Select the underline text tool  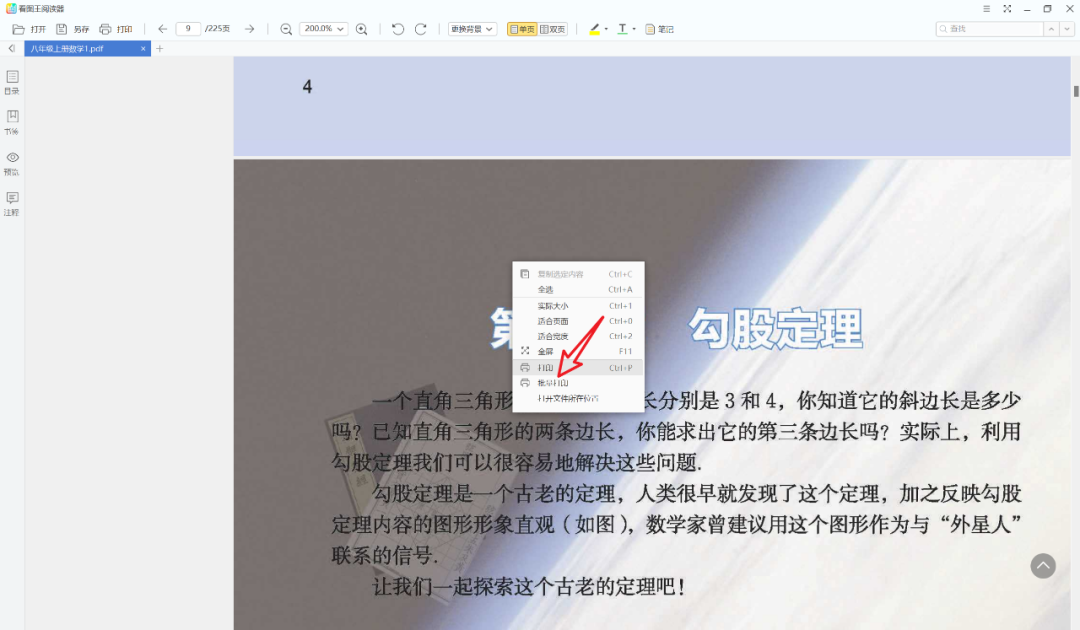coord(623,29)
